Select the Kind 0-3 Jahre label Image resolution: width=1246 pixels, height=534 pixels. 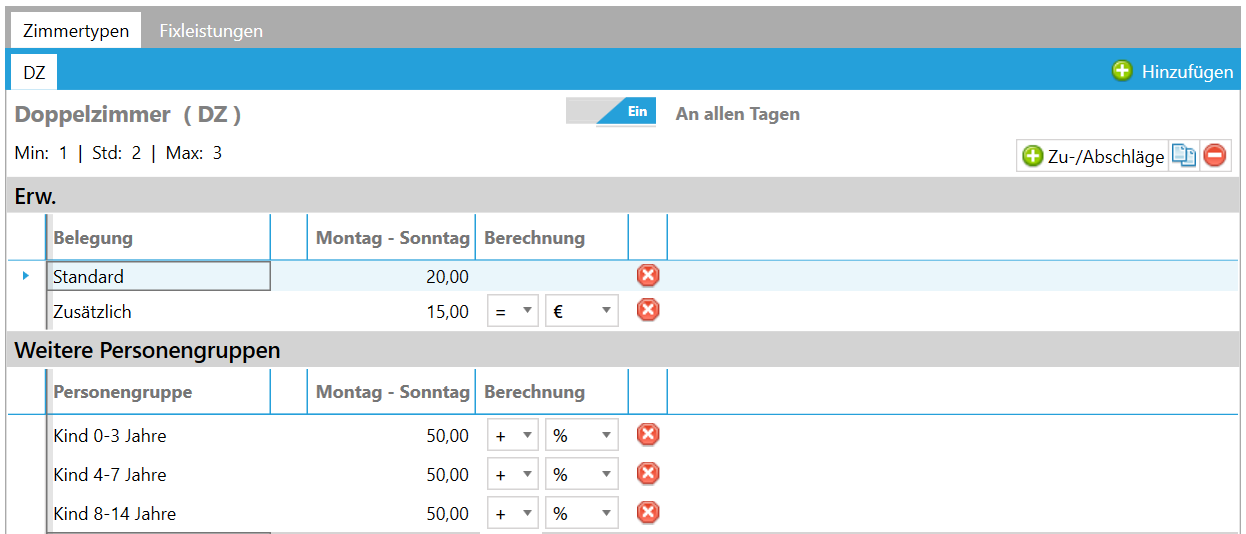click(110, 435)
